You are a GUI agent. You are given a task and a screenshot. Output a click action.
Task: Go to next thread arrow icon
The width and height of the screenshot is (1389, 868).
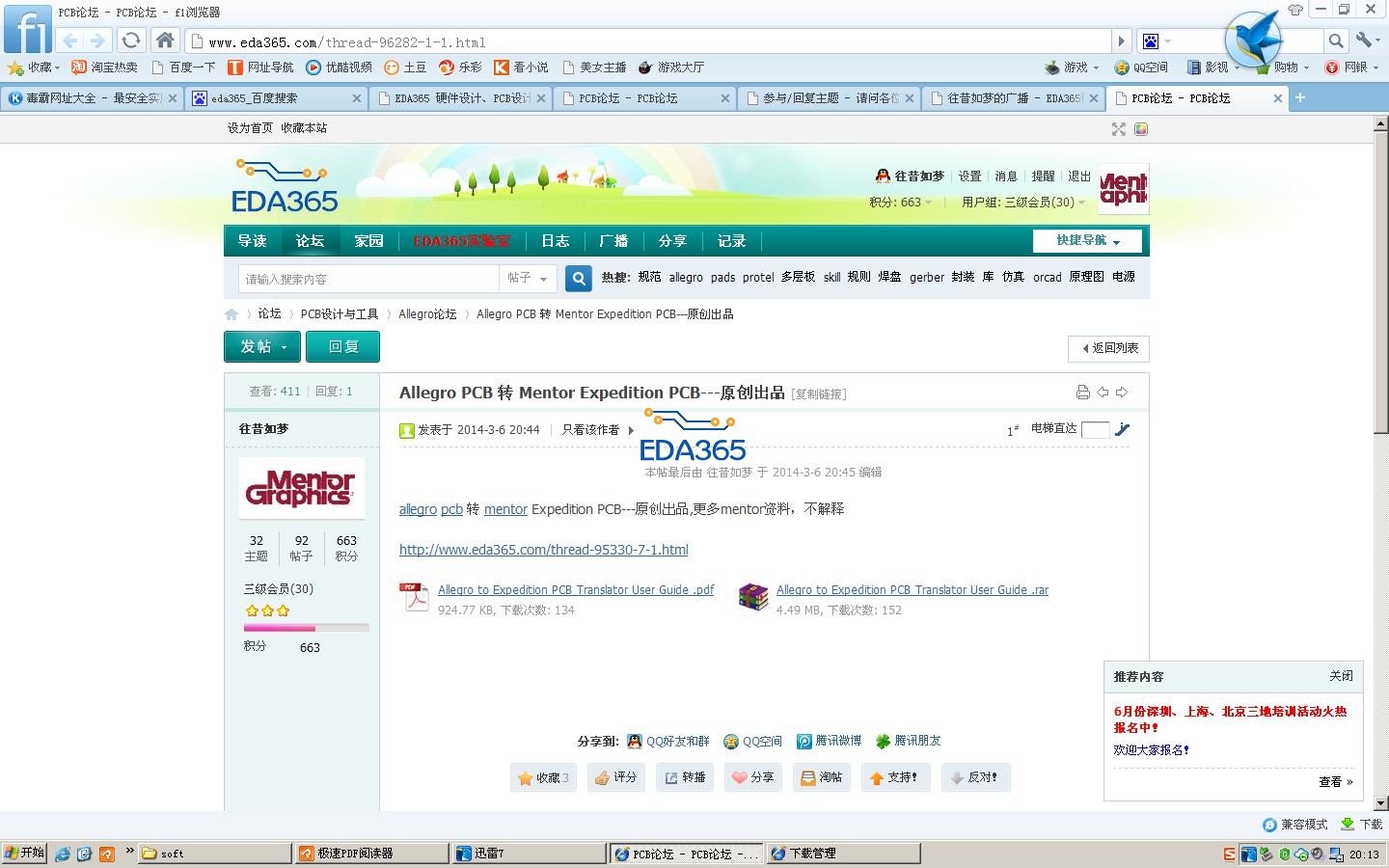(x=1122, y=393)
